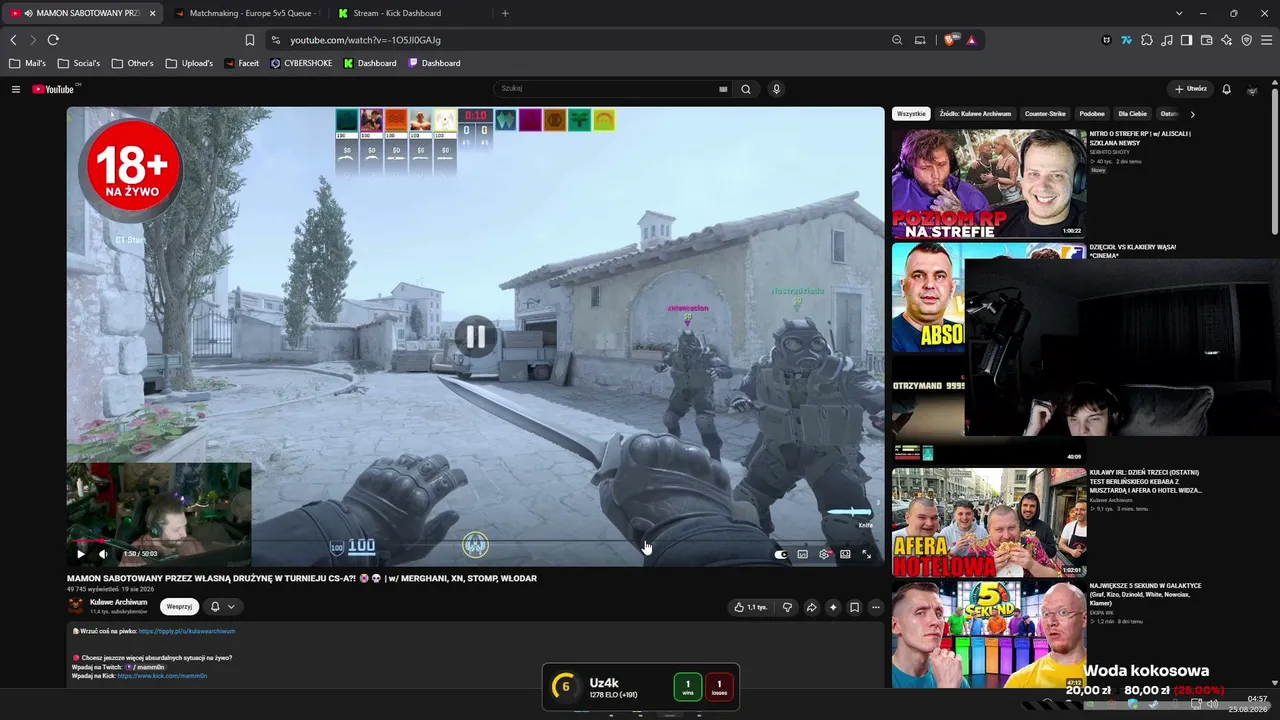The width and height of the screenshot is (1280, 720).
Task: Open the AFERA HOTELOWA video thumbnail
Action: 989,523
